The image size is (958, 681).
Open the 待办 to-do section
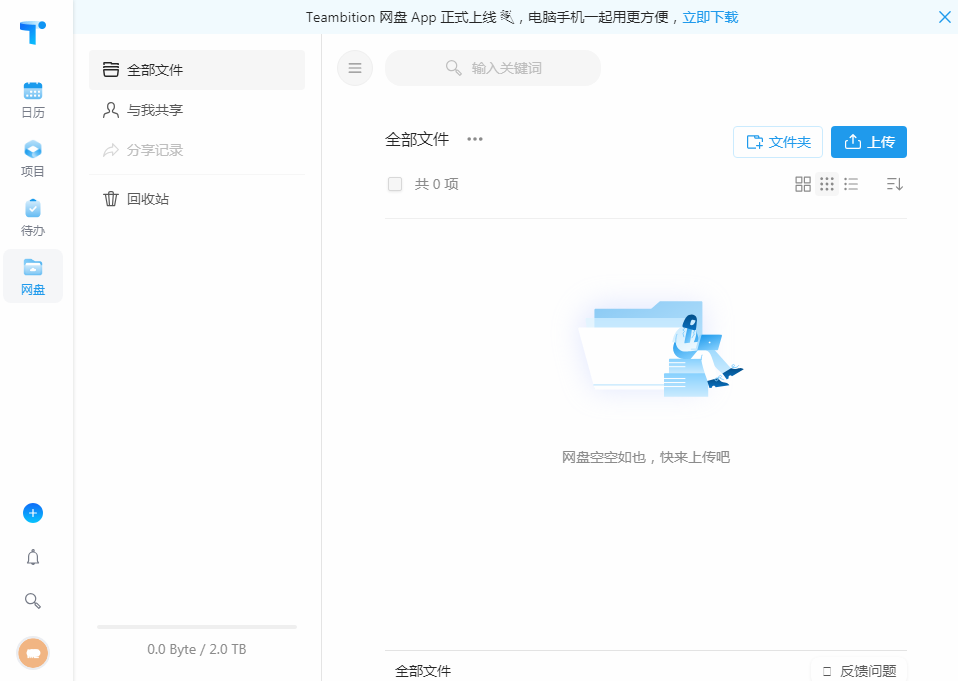point(33,217)
